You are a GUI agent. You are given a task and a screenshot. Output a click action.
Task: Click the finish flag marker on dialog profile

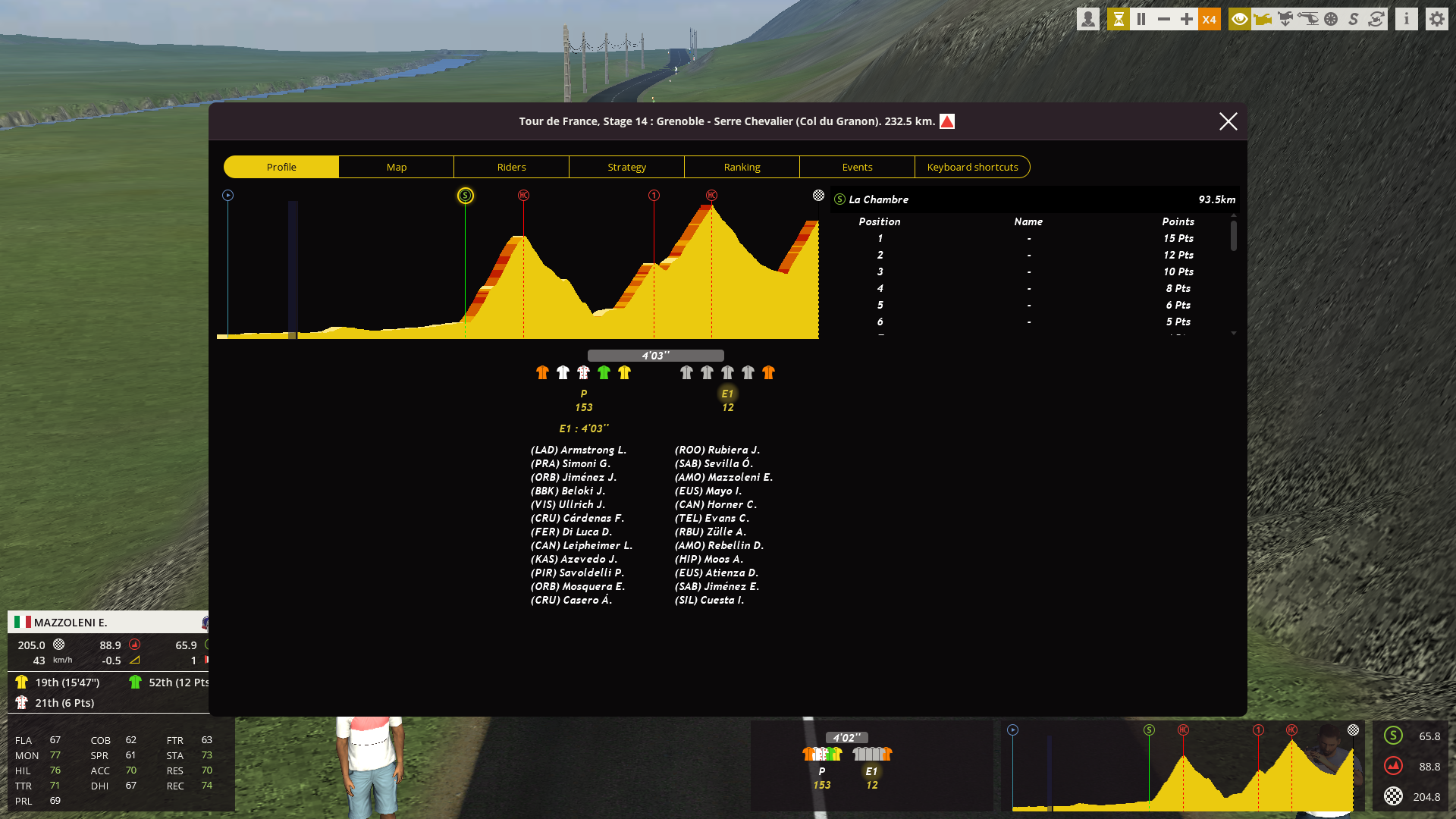coord(818,196)
